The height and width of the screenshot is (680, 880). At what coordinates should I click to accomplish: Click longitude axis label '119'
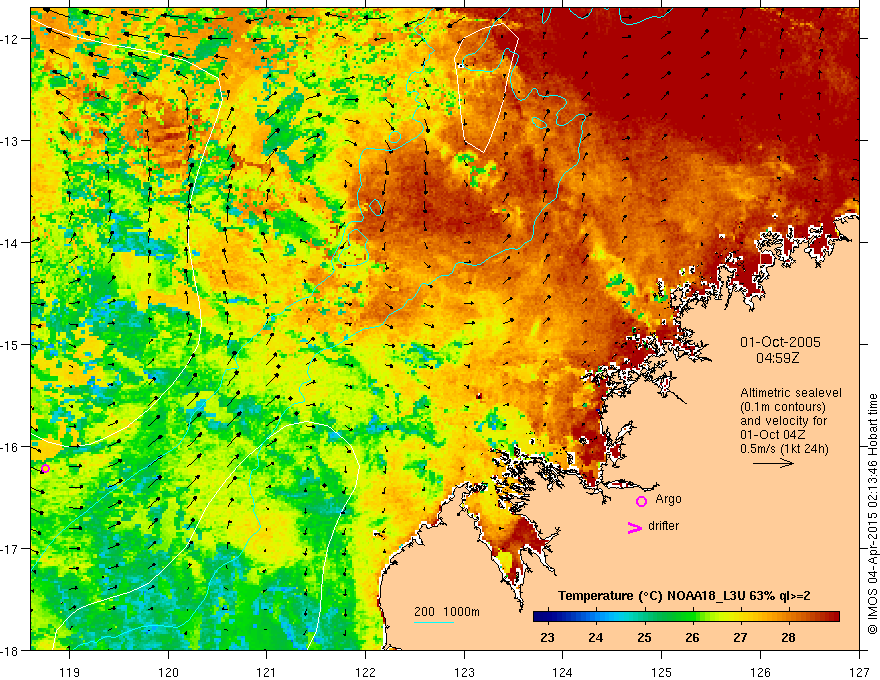click(70, 672)
